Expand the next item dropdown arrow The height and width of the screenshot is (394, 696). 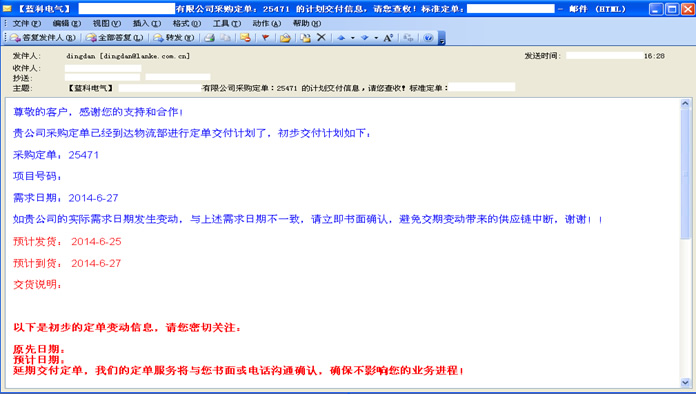(376, 38)
